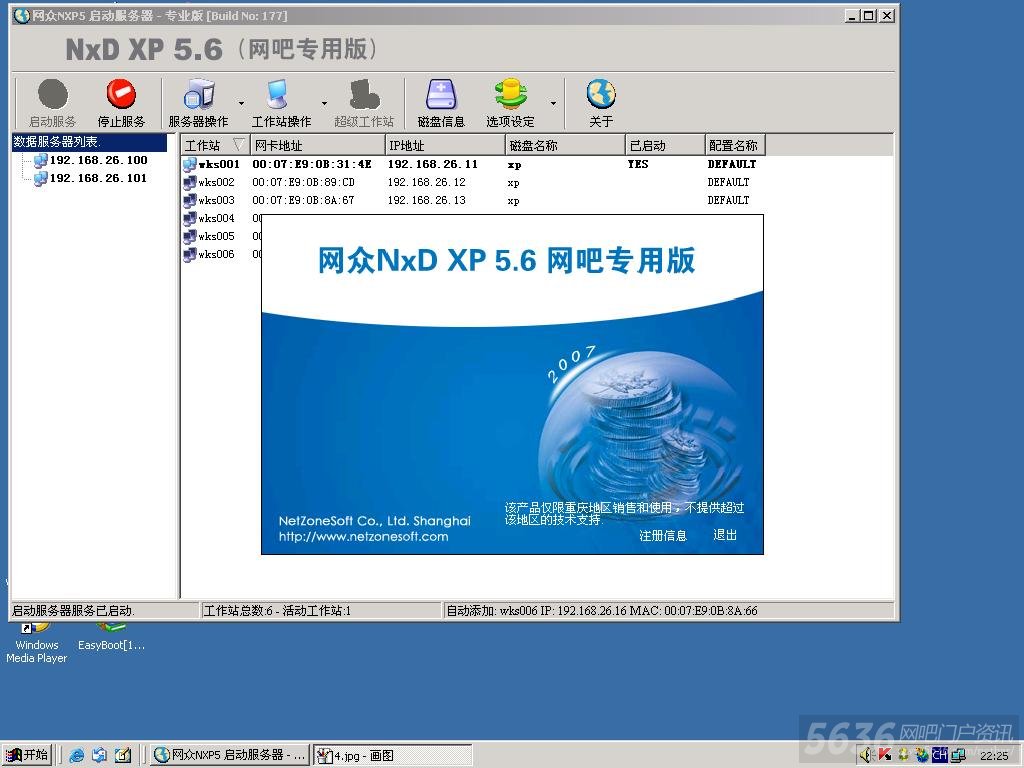1024x768 pixels.
Task: Click DEFAULT configuration of wks002
Action: click(x=728, y=182)
